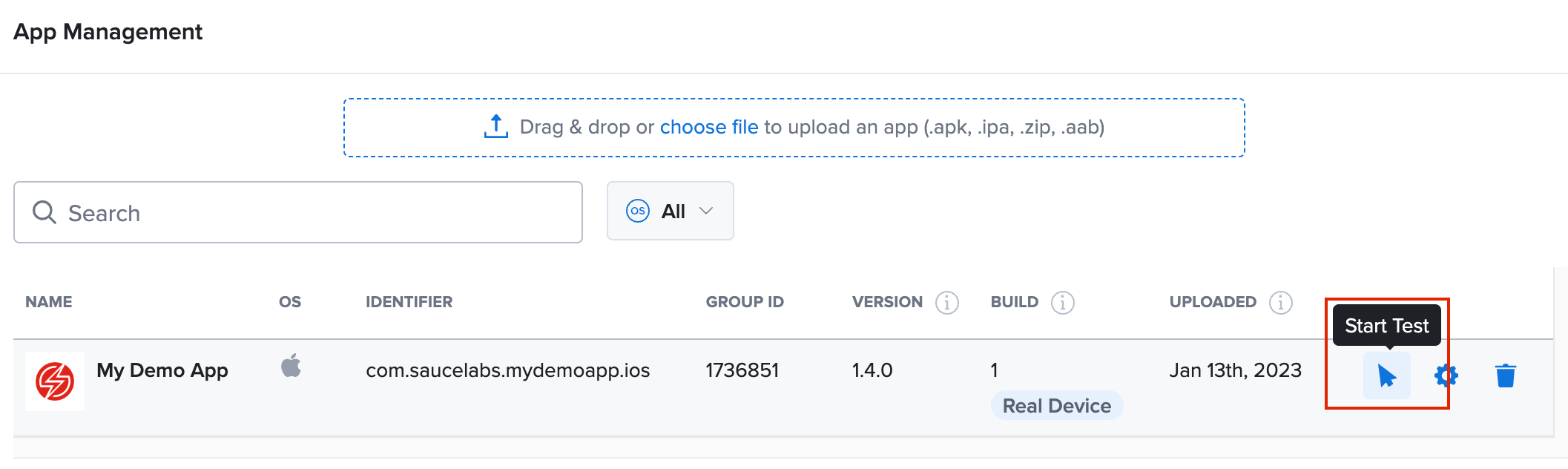Expand the OS filter dropdown showing All
Image resolution: width=1568 pixels, height=469 pixels.
[x=670, y=211]
